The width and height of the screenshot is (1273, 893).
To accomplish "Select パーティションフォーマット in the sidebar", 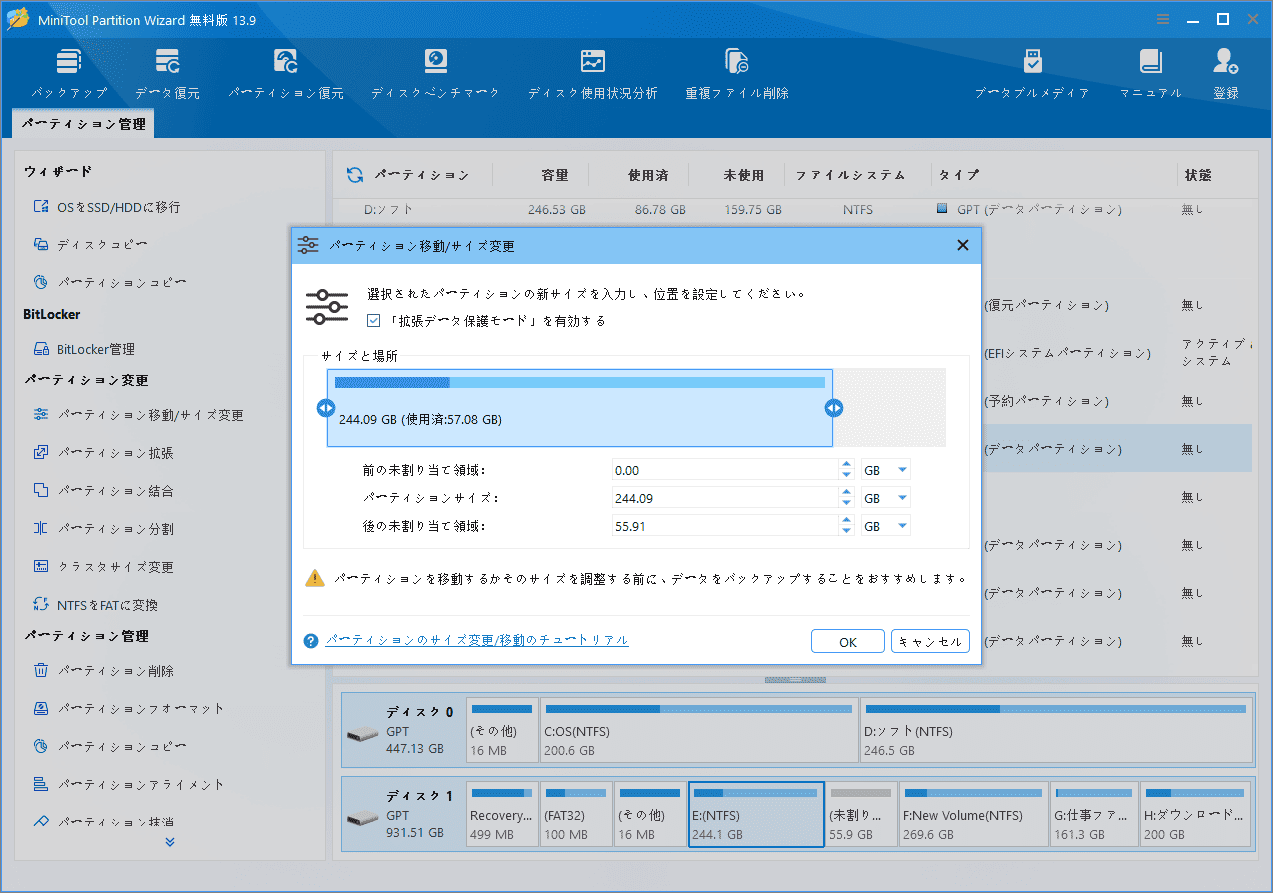I will [x=128, y=709].
